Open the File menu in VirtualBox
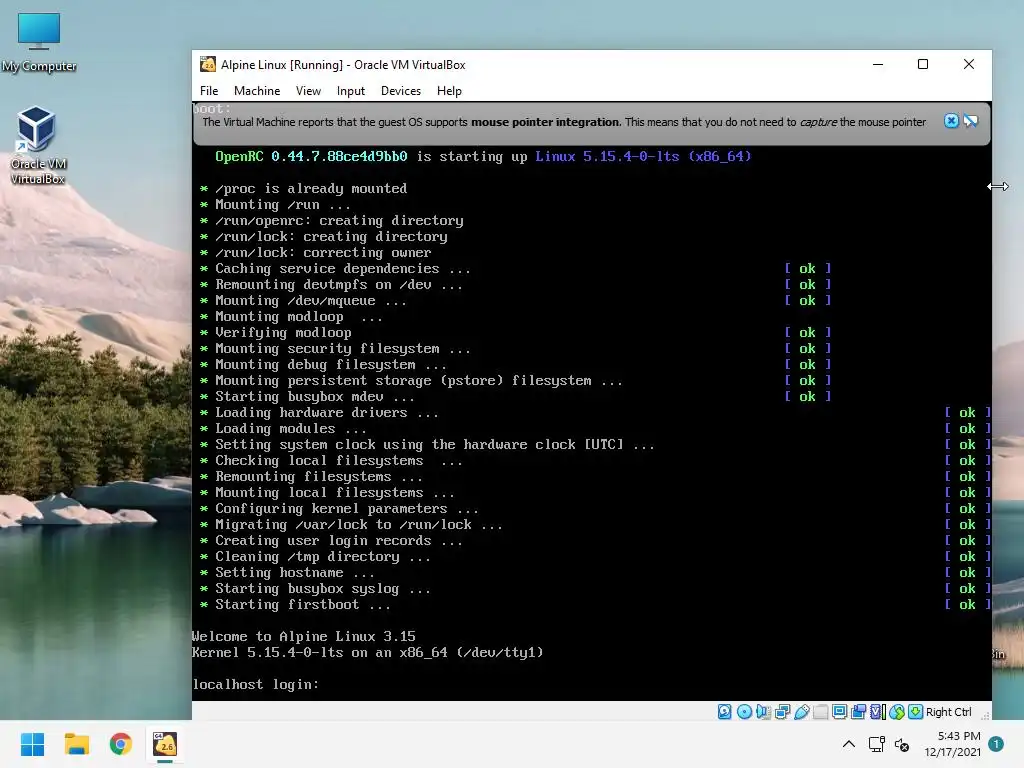 (209, 91)
